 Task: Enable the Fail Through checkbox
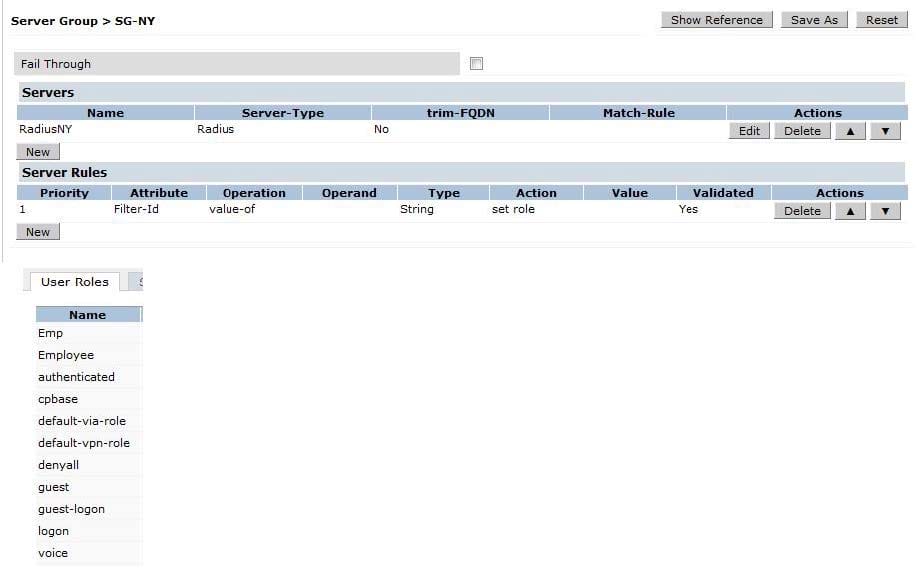click(x=476, y=63)
